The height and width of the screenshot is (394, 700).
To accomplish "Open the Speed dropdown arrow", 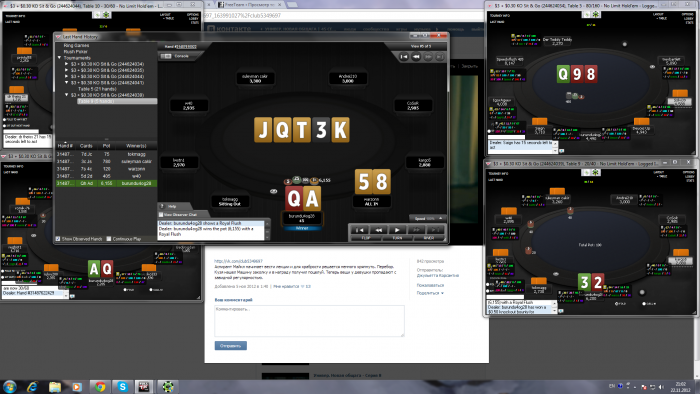I will click(x=440, y=218).
